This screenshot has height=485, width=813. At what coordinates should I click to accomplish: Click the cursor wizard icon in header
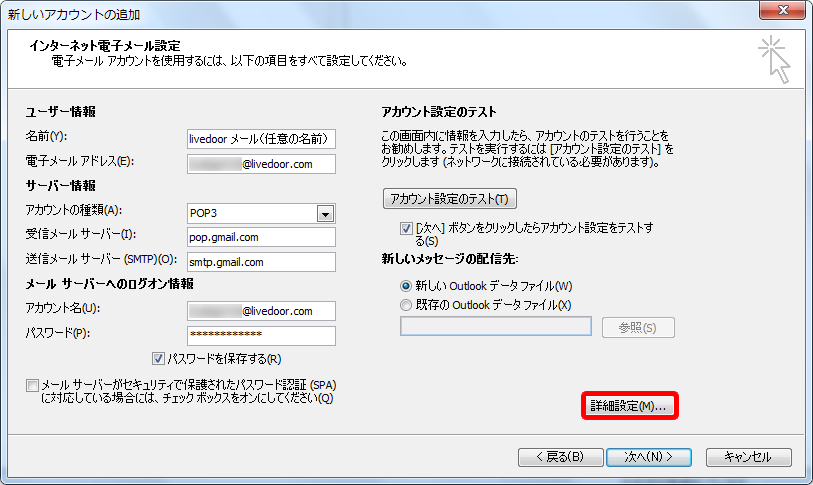coord(774,59)
